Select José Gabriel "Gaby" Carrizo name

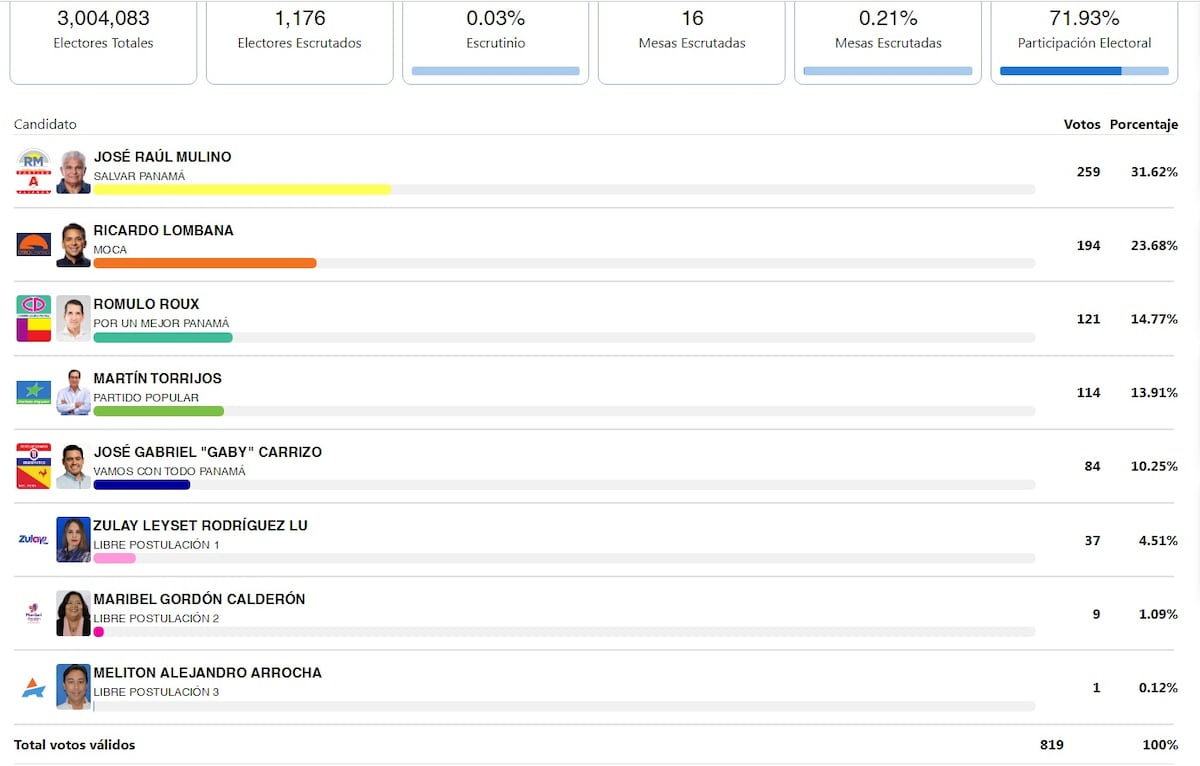207,452
